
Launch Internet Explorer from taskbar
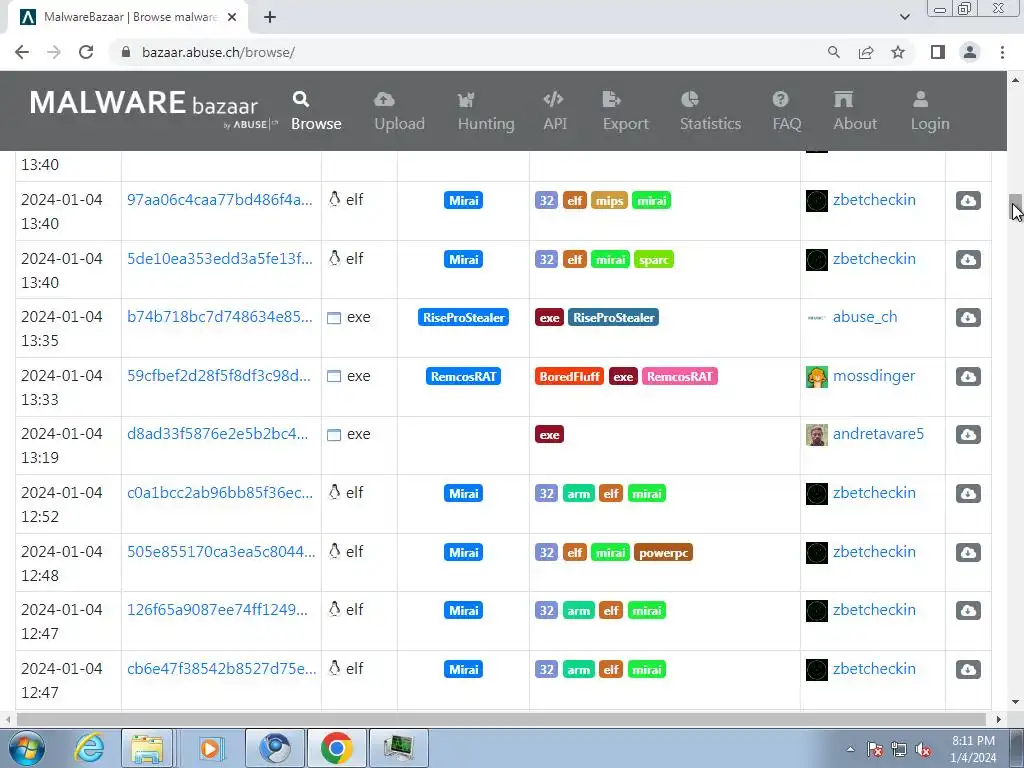(88, 748)
